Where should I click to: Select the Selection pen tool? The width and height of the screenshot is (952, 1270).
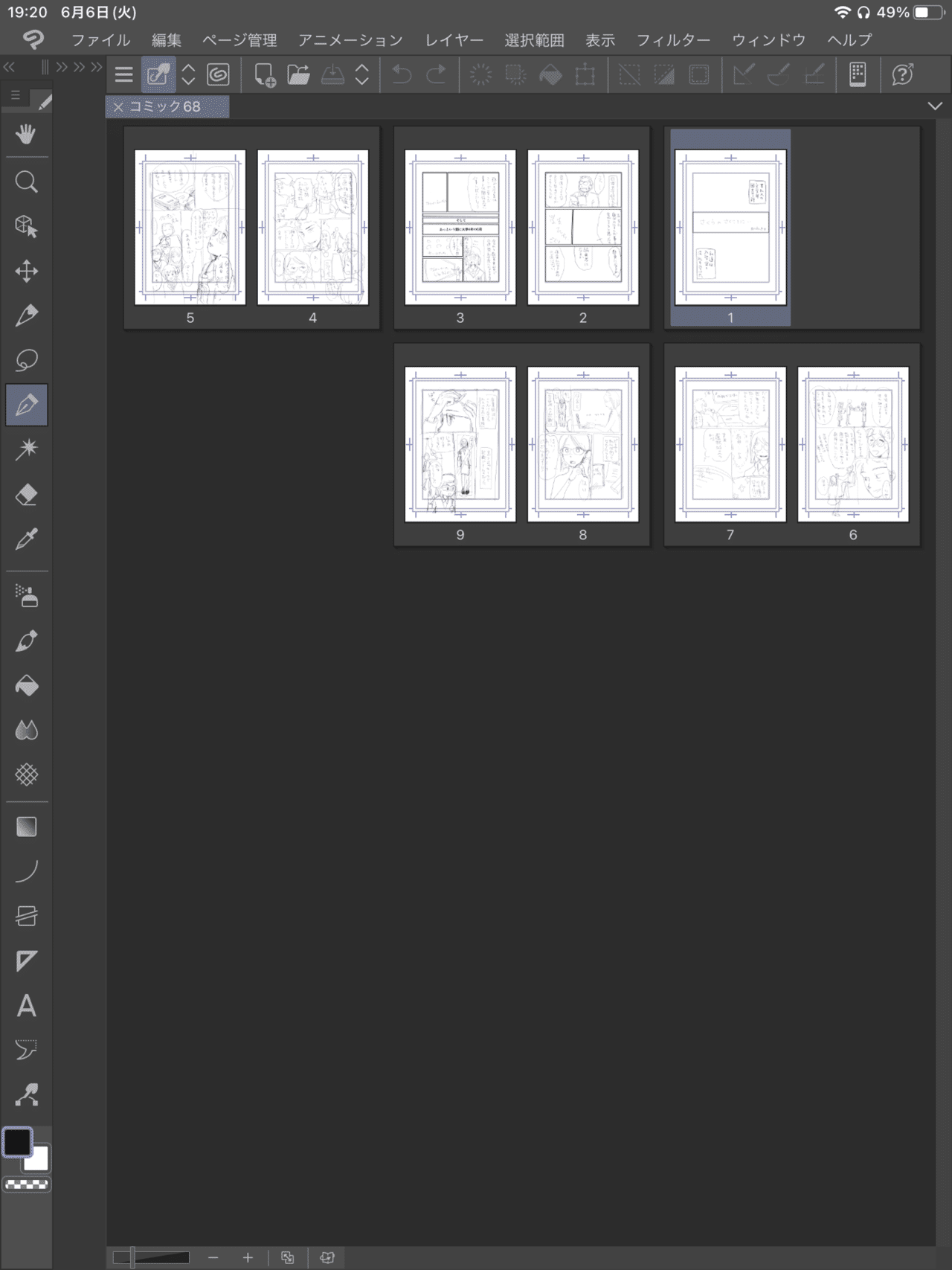tap(26, 315)
